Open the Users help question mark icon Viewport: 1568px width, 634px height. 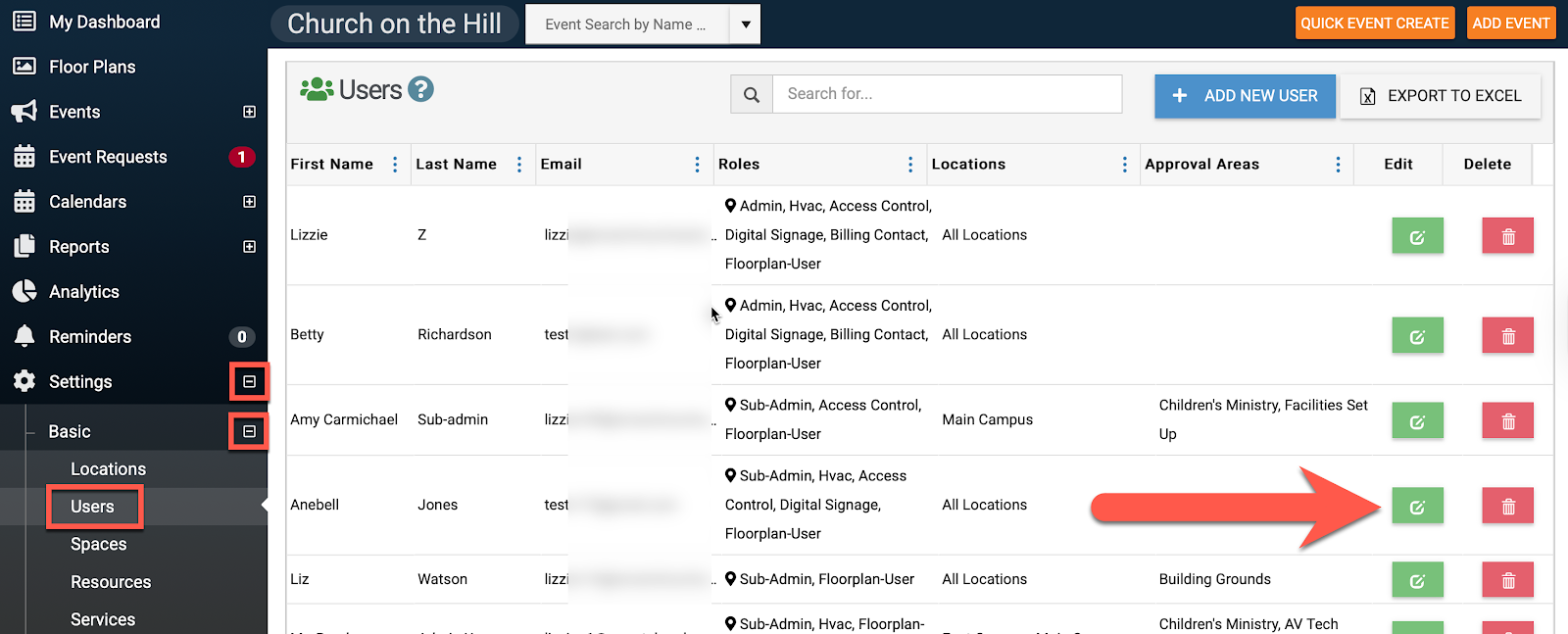point(421,89)
